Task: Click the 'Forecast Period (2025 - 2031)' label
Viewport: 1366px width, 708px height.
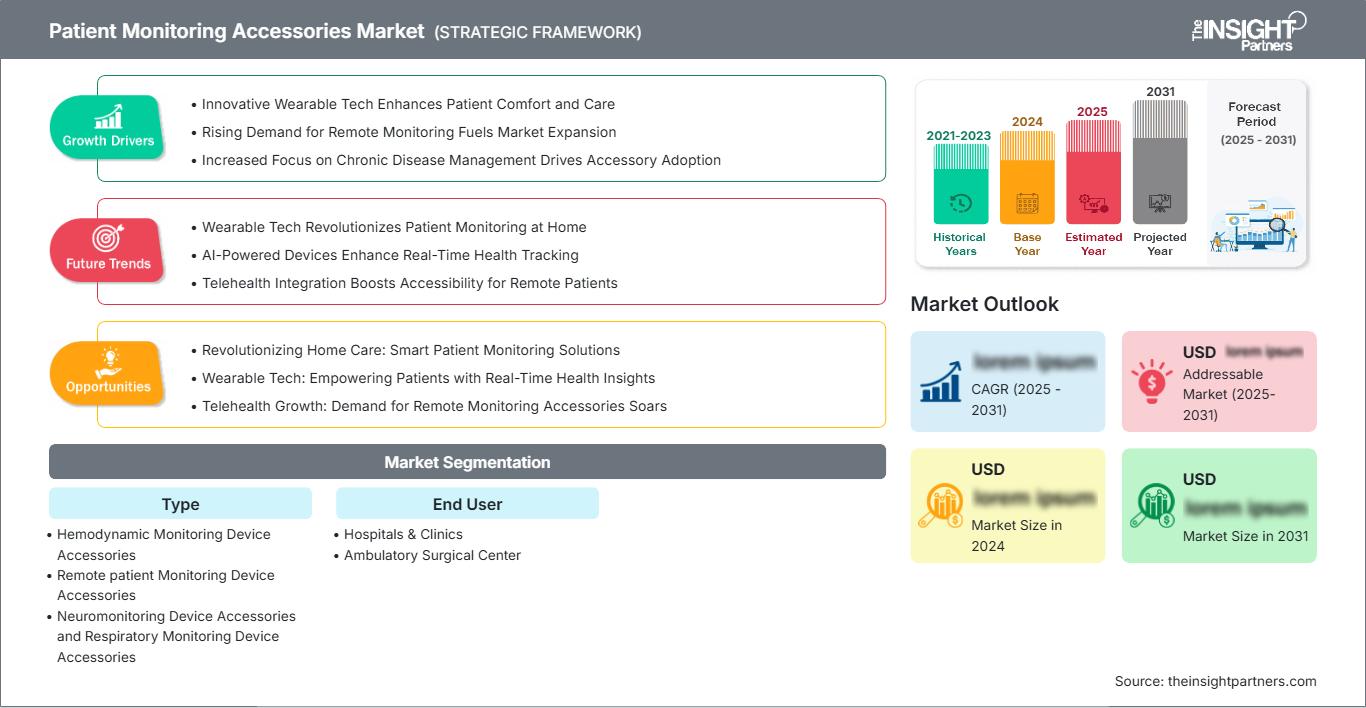Action: click(1257, 123)
